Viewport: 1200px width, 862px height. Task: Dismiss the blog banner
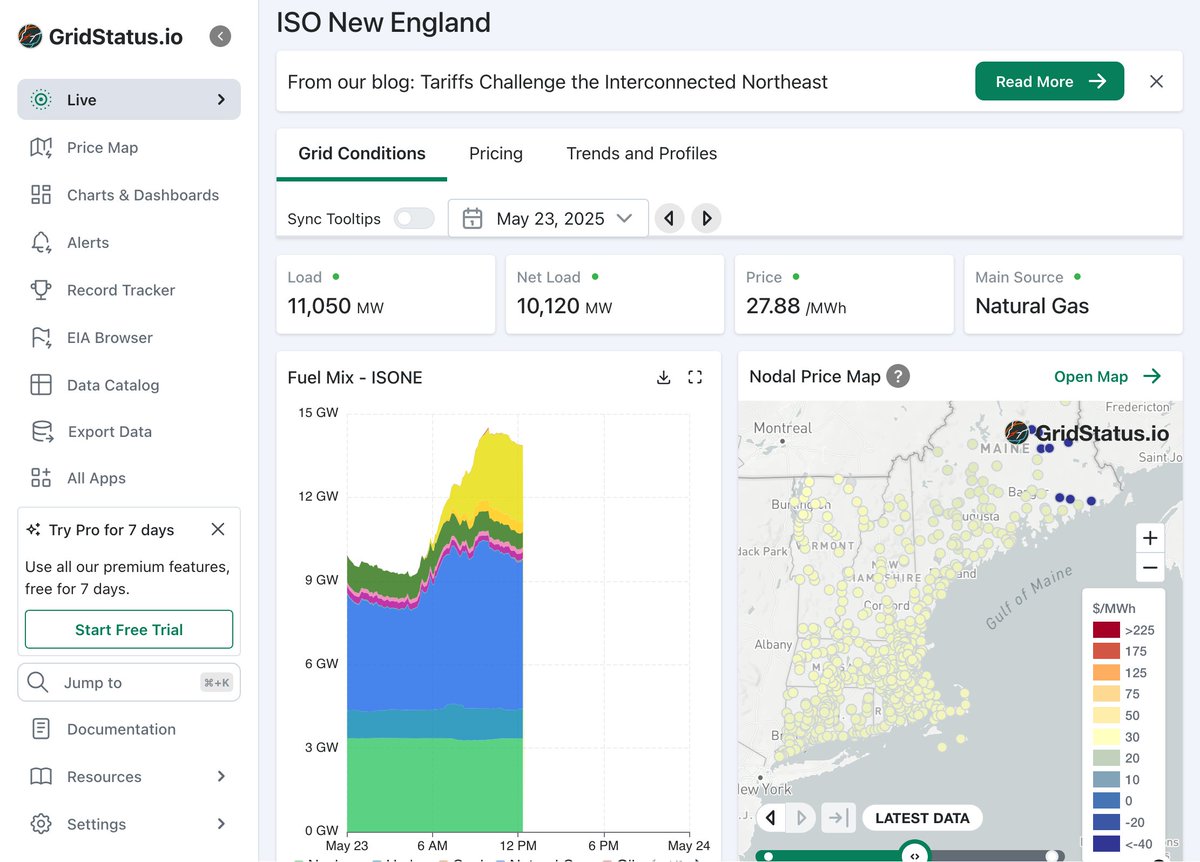tap(1156, 82)
